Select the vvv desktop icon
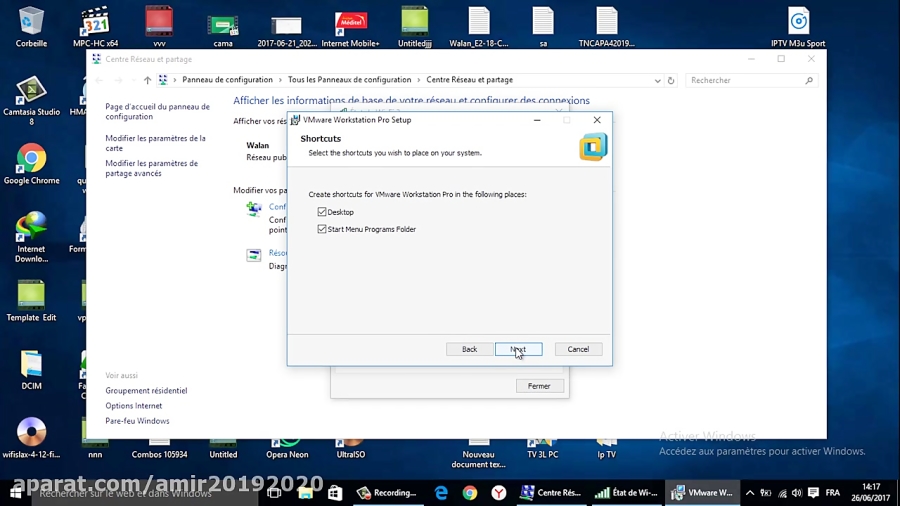 (x=159, y=27)
